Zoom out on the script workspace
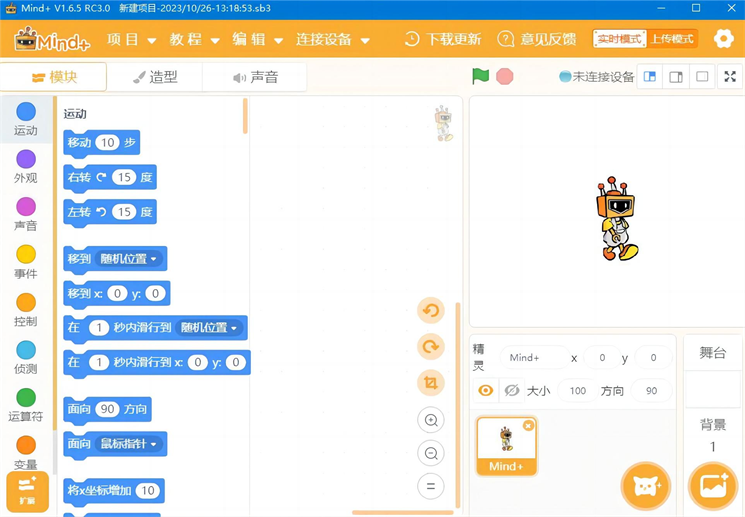The width and height of the screenshot is (745, 517). pyautogui.click(x=431, y=453)
